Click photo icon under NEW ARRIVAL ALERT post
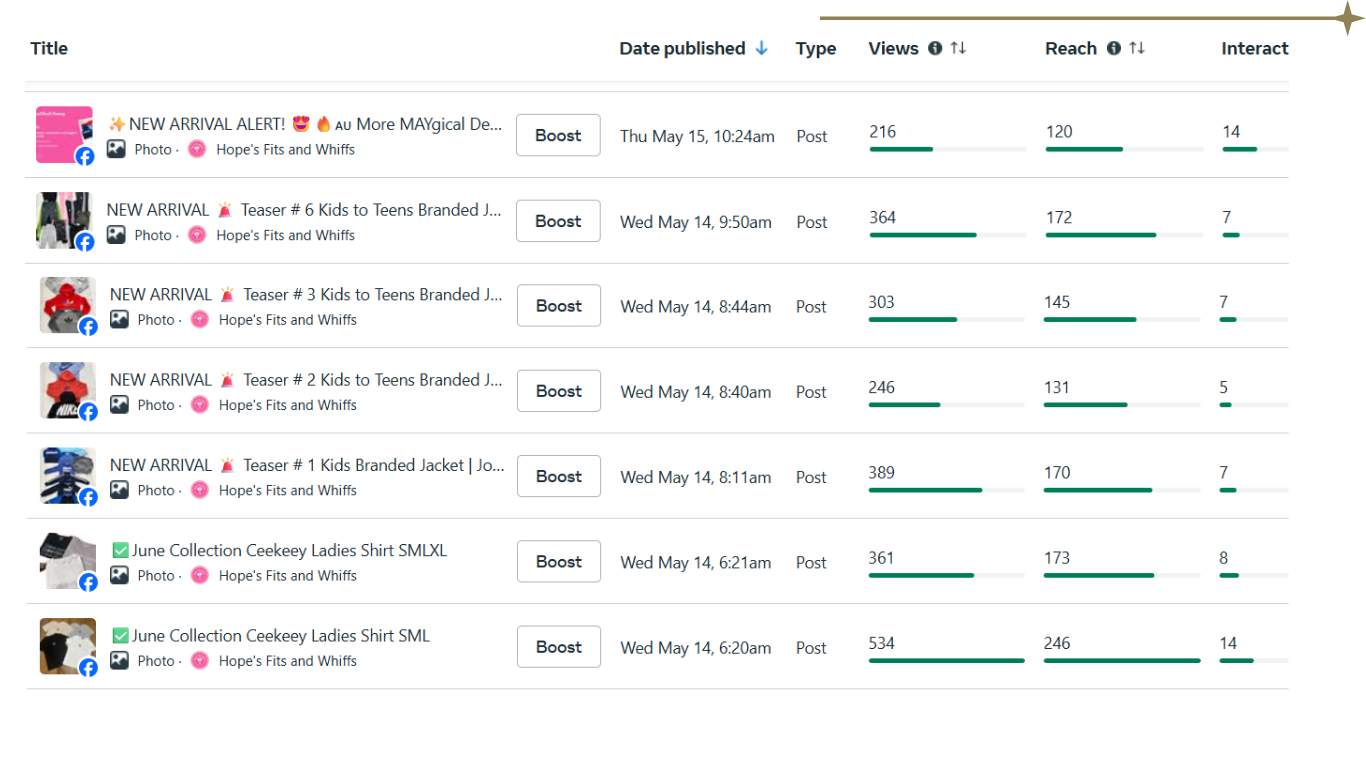Image resolution: width=1366 pixels, height=768 pixels. click(x=117, y=149)
